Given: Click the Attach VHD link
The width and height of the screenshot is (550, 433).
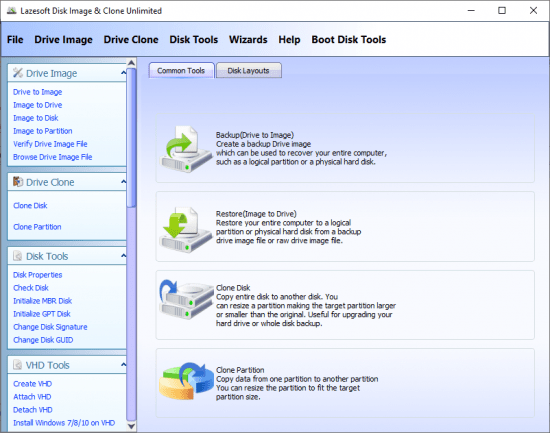Looking at the screenshot, I should [x=32, y=397].
